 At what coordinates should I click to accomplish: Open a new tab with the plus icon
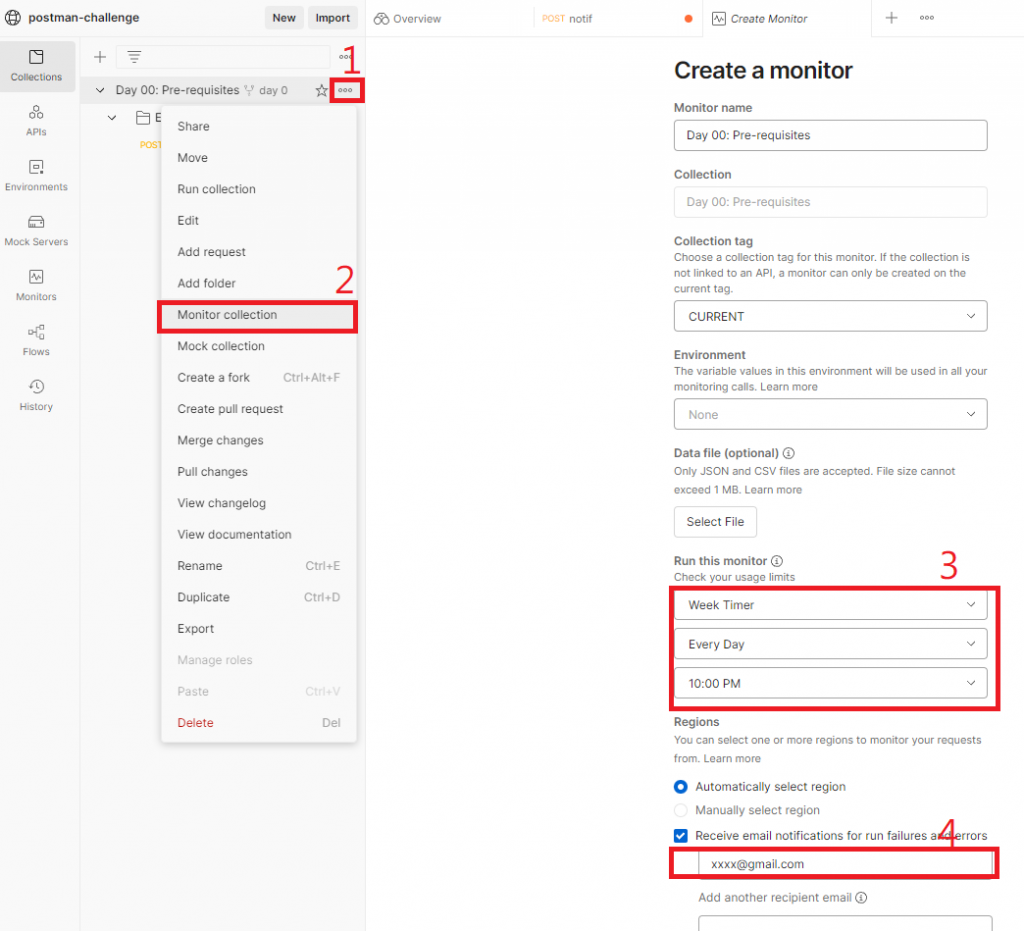point(891,18)
